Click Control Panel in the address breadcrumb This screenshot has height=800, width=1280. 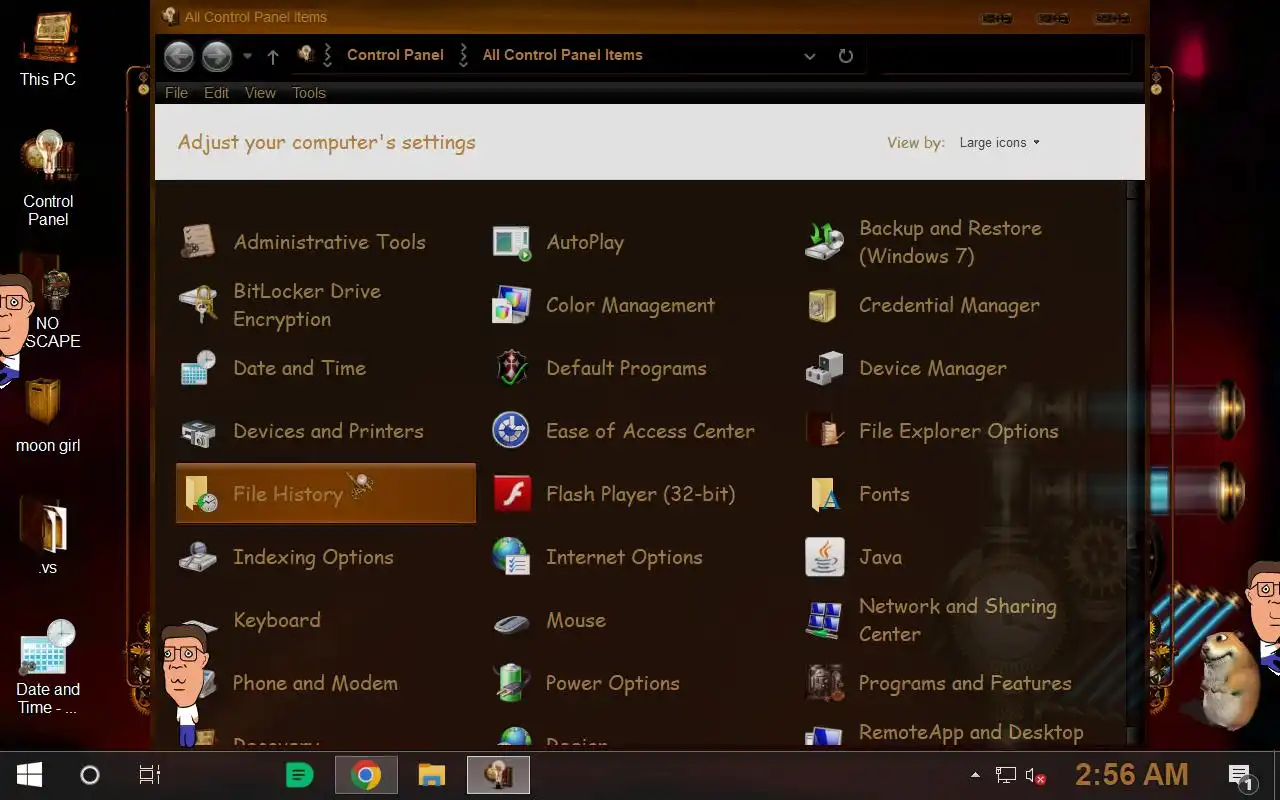click(x=395, y=55)
